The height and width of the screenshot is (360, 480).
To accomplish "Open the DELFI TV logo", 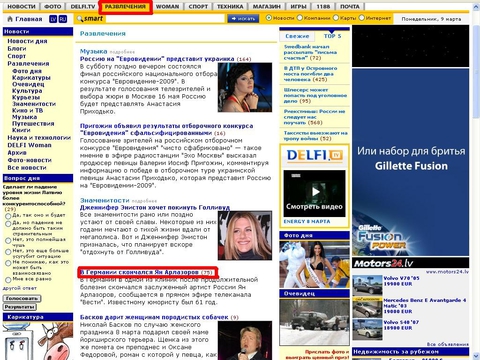I will click(x=315, y=155).
